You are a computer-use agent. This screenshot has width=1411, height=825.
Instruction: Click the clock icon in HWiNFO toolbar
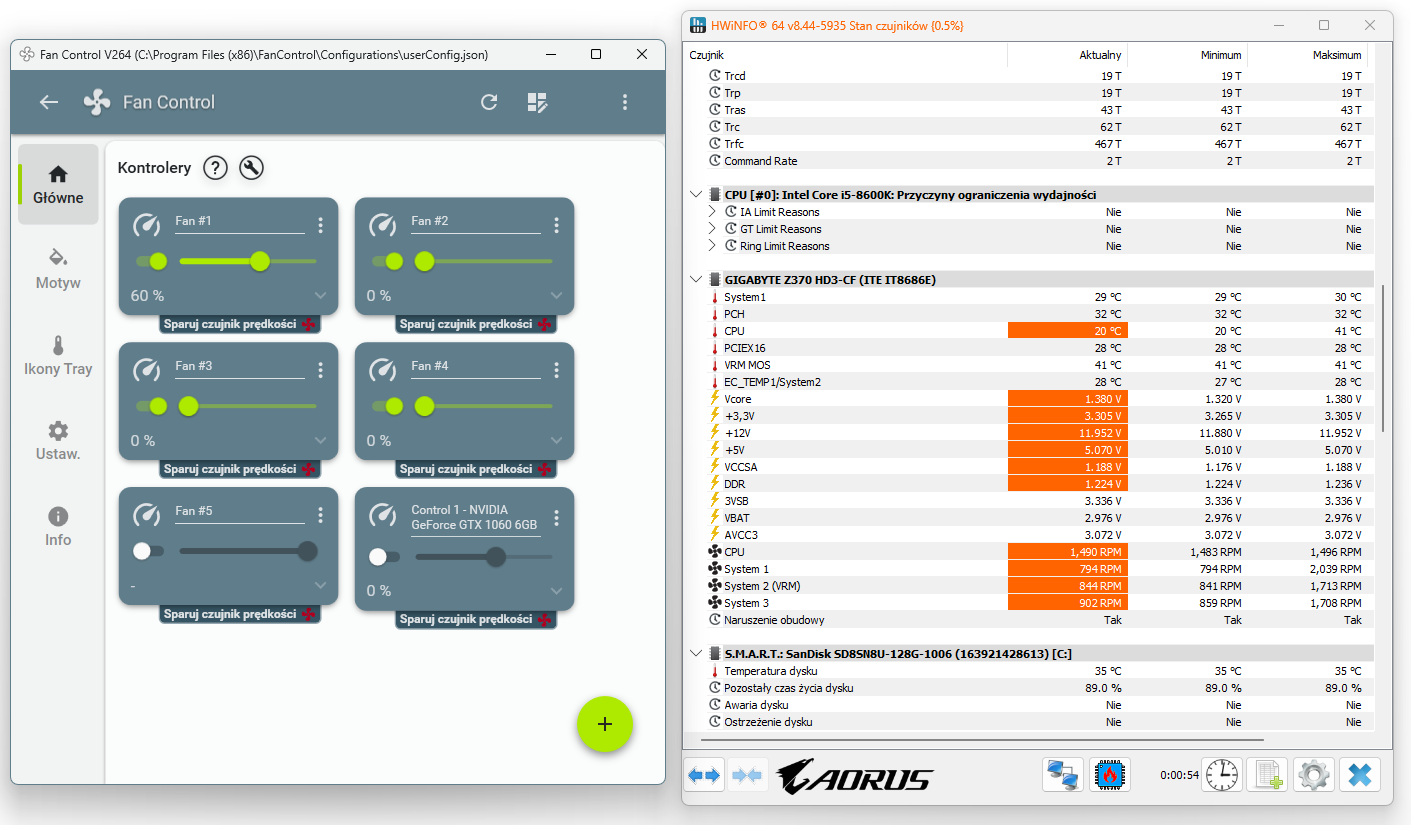click(x=1221, y=775)
